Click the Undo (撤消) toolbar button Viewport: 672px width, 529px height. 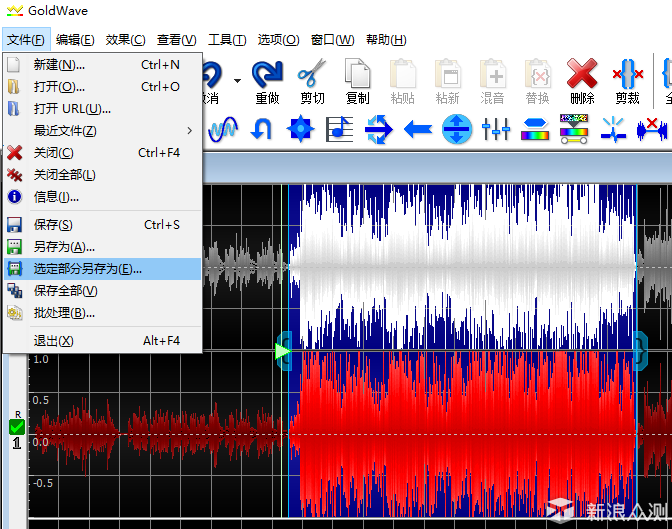click(211, 81)
